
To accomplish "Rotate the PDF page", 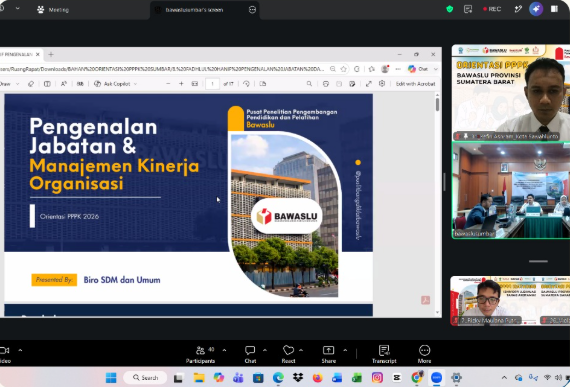I will (246, 84).
